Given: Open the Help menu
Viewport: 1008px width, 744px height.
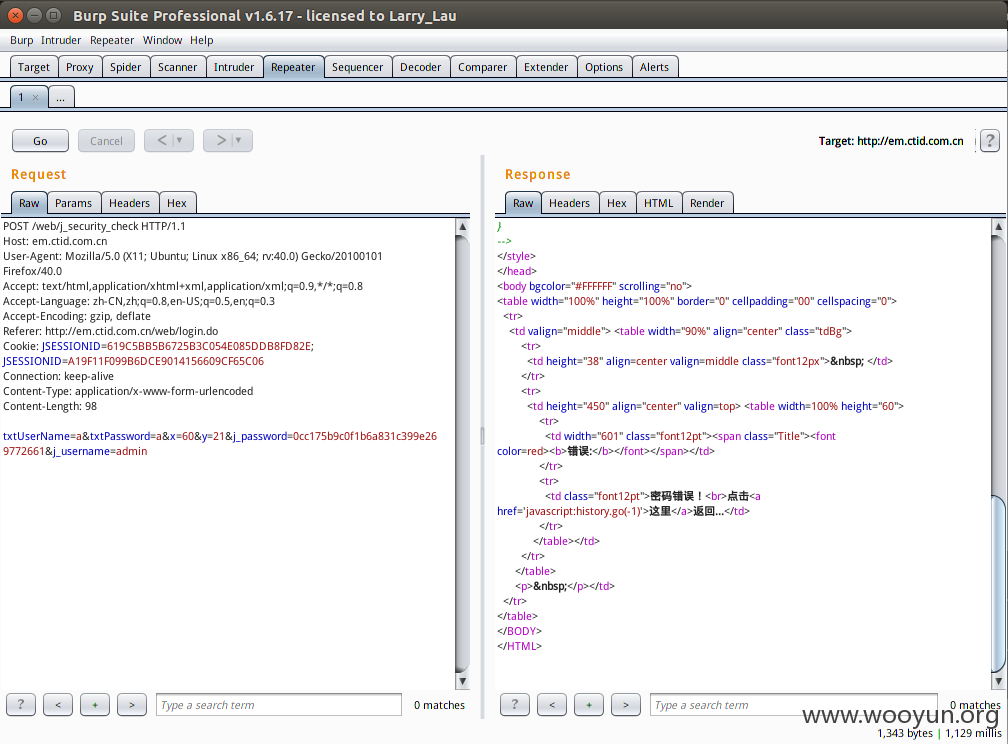Looking at the screenshot, I should point(201,40).
